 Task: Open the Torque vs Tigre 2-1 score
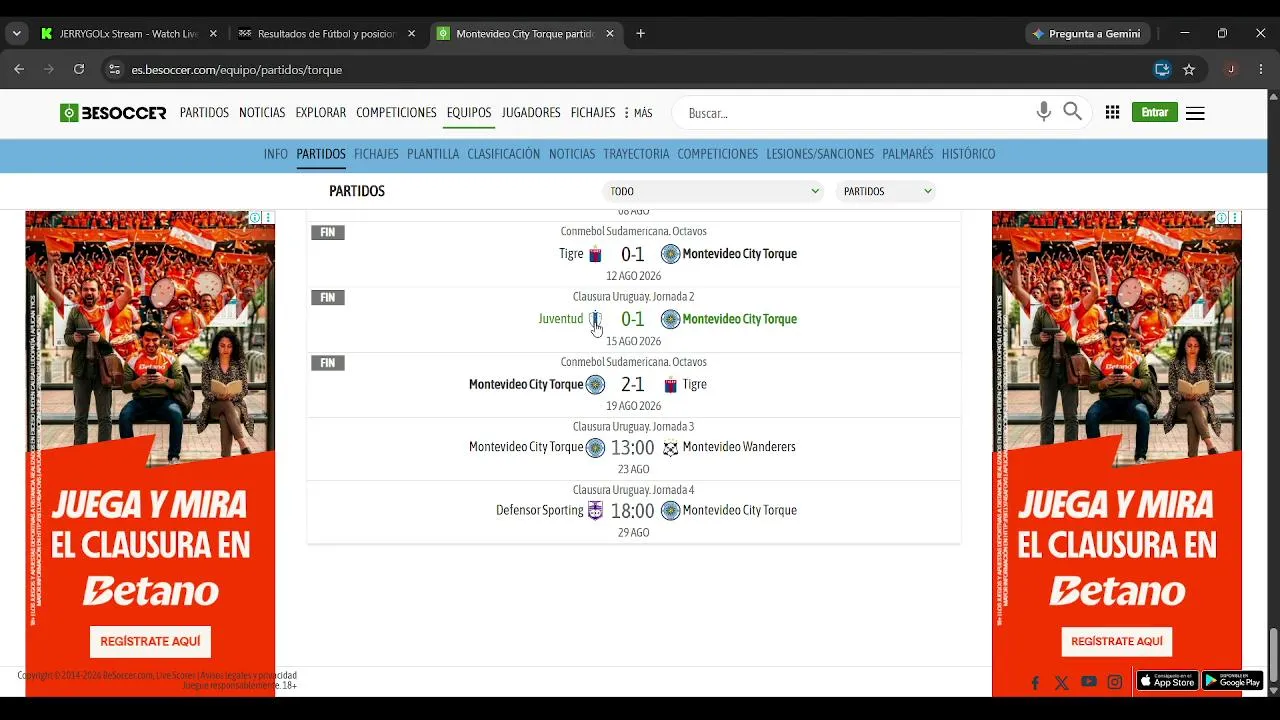(x=632, y=385)
